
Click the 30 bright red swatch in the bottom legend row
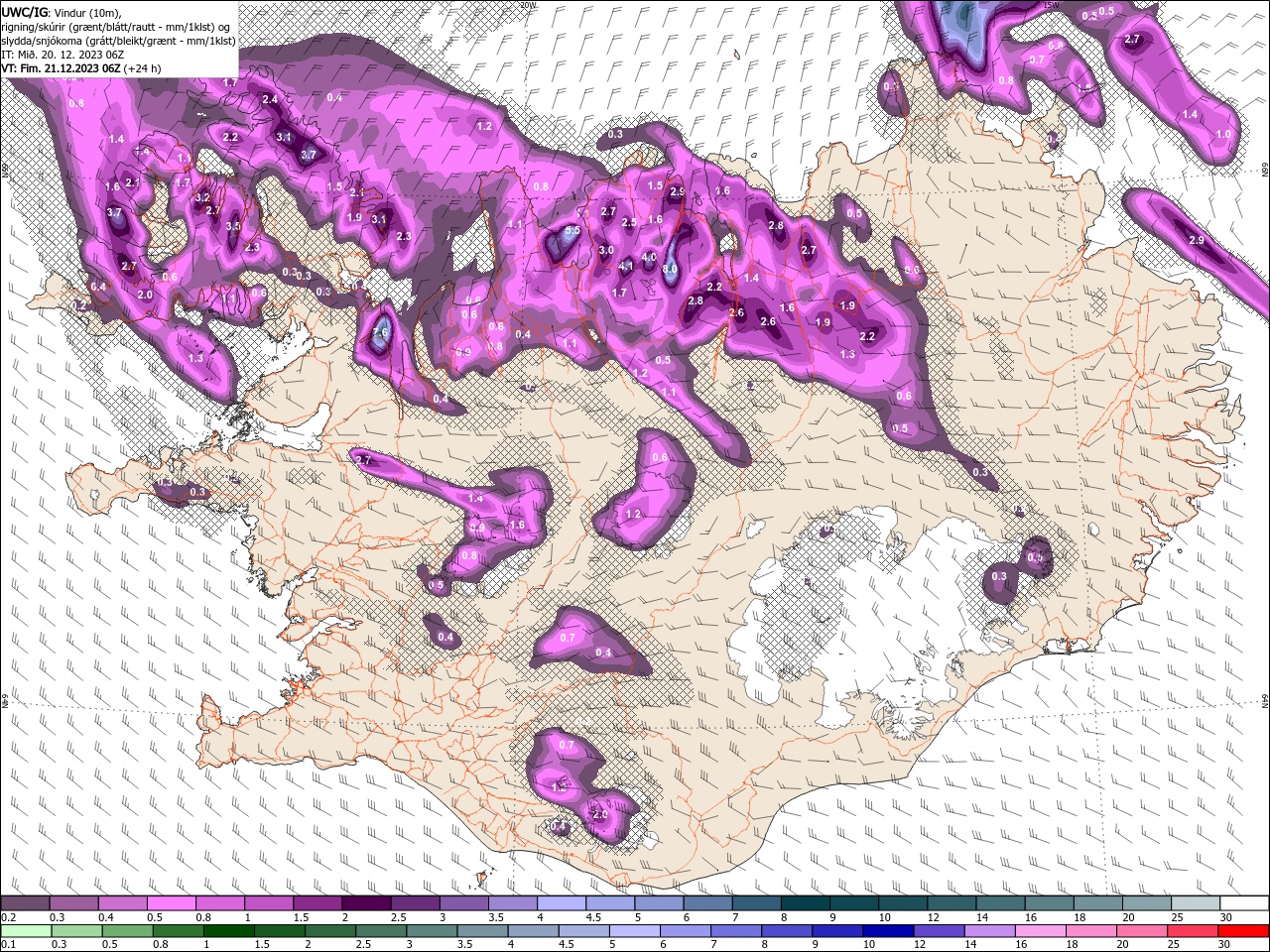pos(1242,931)
